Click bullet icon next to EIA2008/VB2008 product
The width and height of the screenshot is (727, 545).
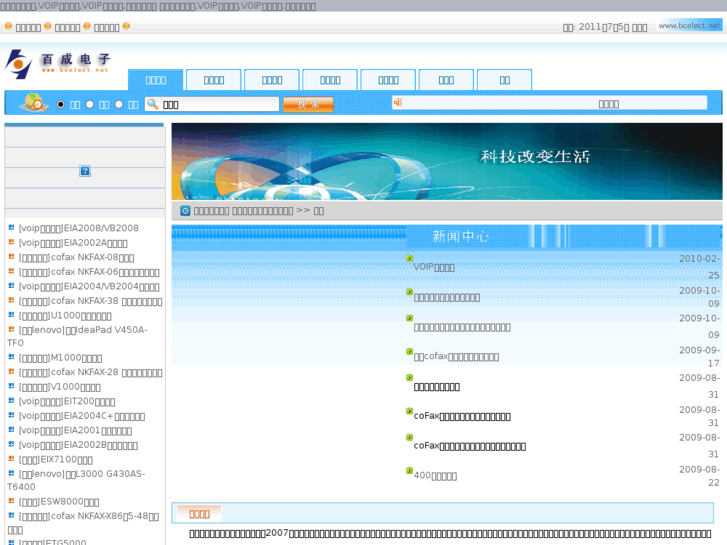click(11, 227)
